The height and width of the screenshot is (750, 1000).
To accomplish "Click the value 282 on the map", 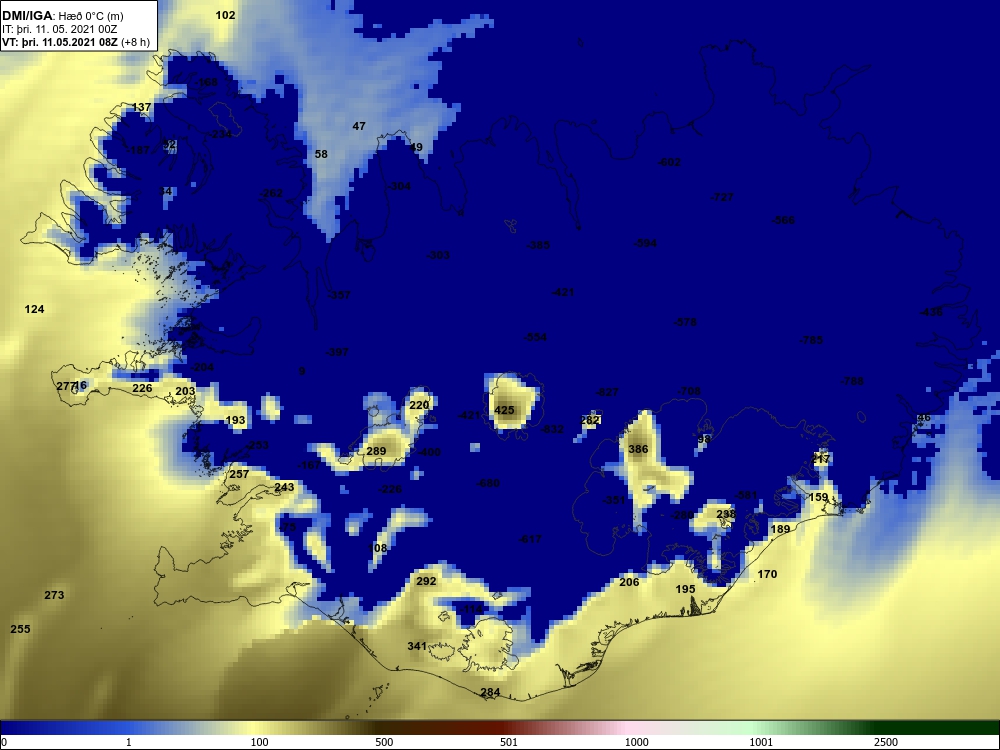I will (x=591, y=420).
